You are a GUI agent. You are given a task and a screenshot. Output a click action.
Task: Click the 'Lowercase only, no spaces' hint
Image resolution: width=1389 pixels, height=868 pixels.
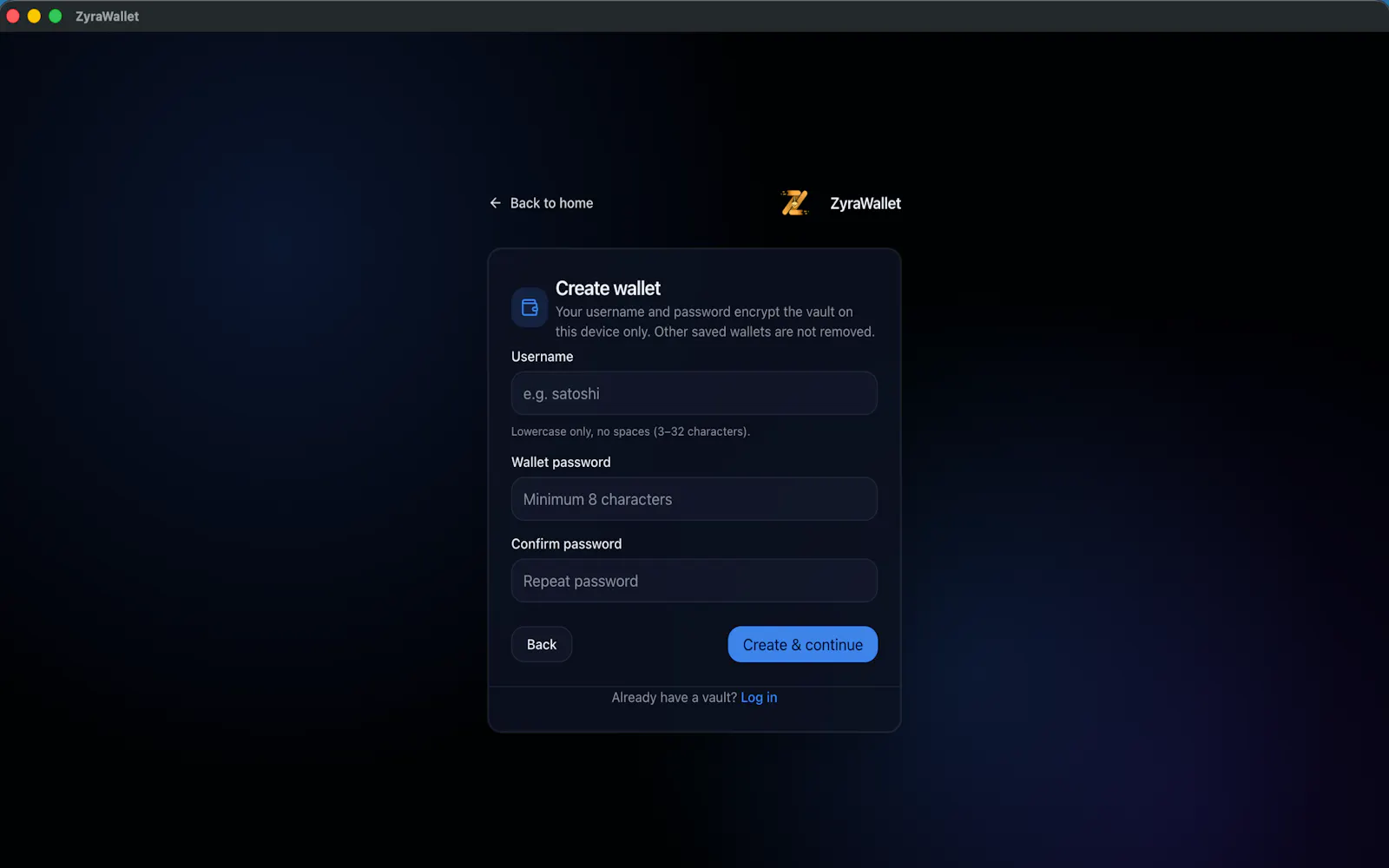tap(630, 431)
